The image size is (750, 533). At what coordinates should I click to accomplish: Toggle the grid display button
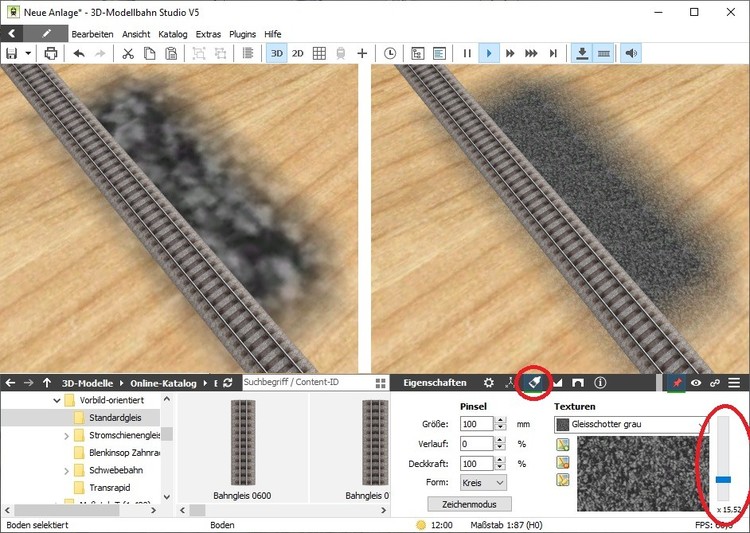click(319, 53)
